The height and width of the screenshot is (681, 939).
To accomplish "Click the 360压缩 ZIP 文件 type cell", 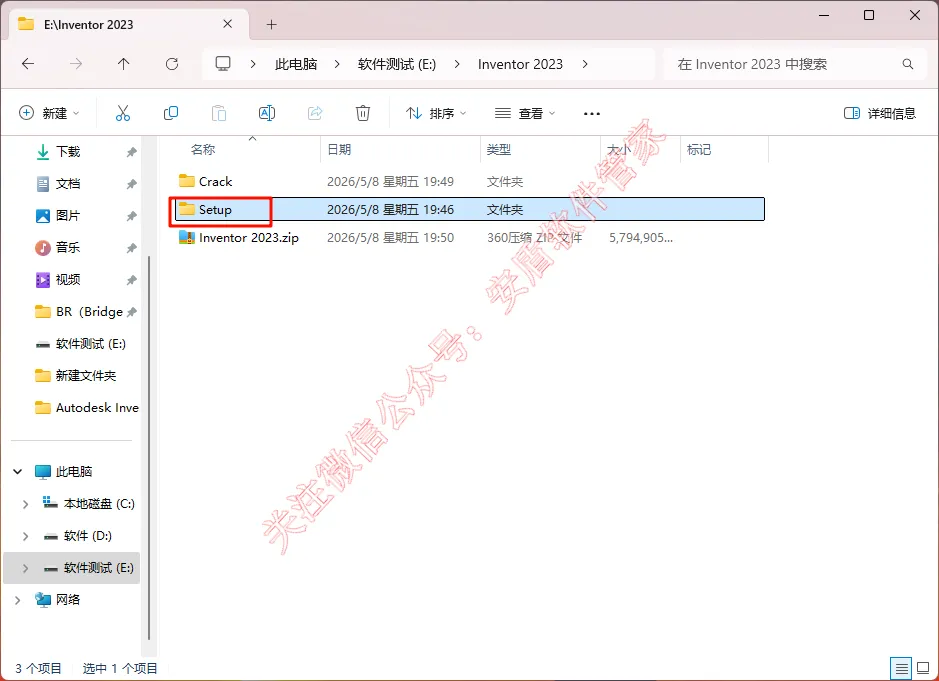I will 534,238.
